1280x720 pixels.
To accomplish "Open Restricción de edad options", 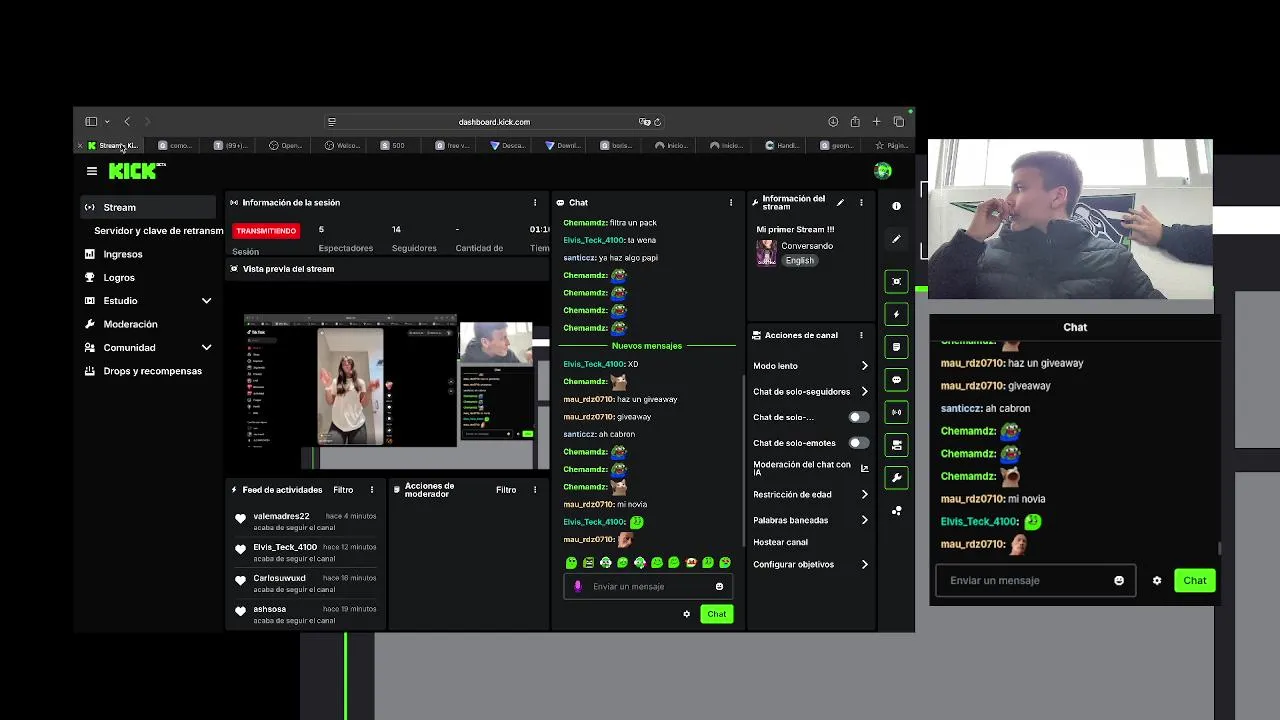I will 810,494.
